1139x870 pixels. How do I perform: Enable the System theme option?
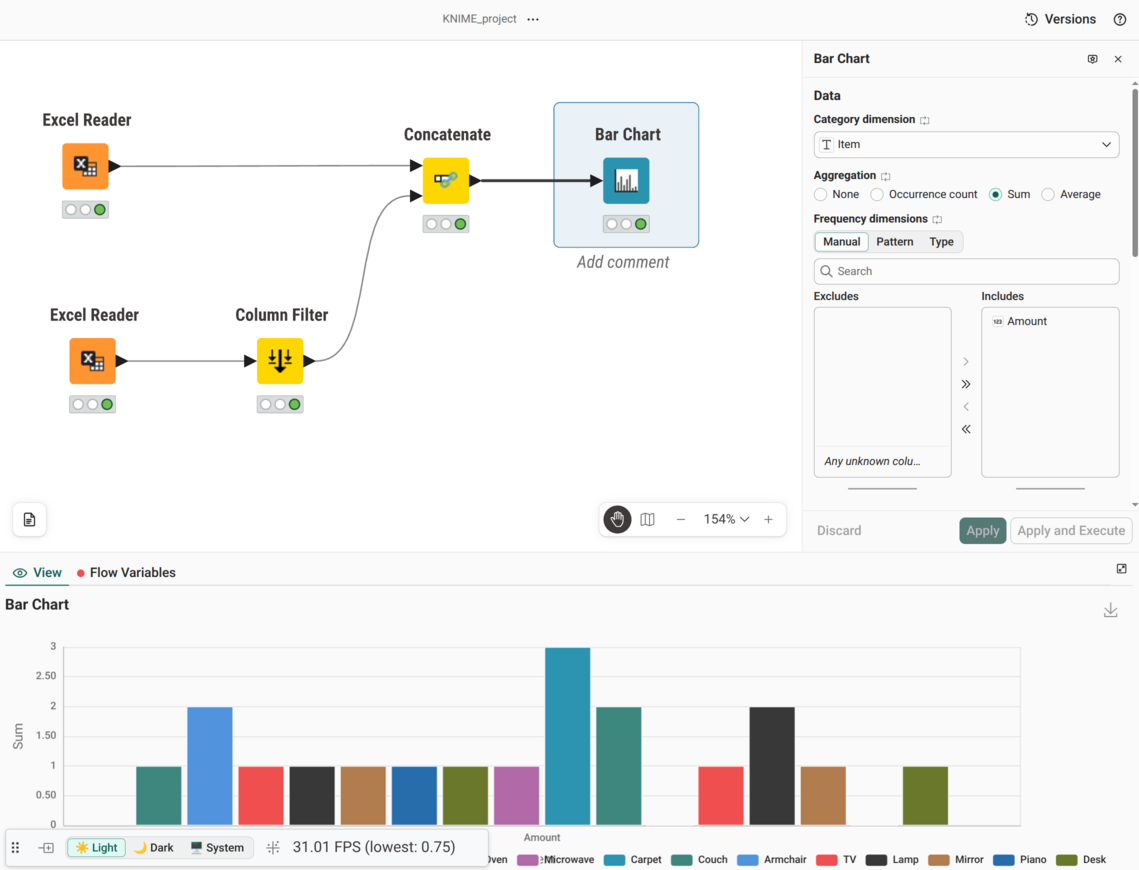(x=216, y=847)
